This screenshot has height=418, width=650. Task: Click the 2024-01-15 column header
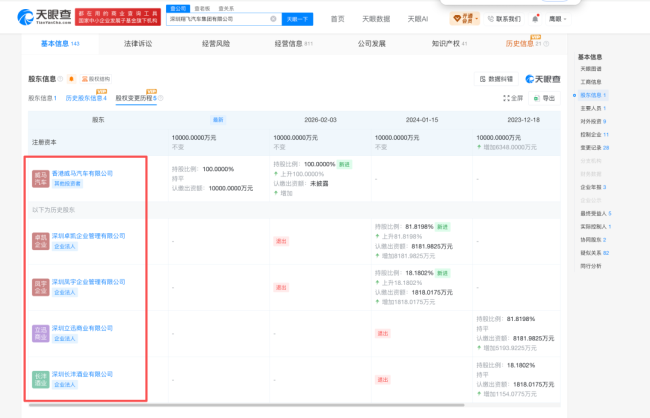pyautogui.click(x=422, y=120)
